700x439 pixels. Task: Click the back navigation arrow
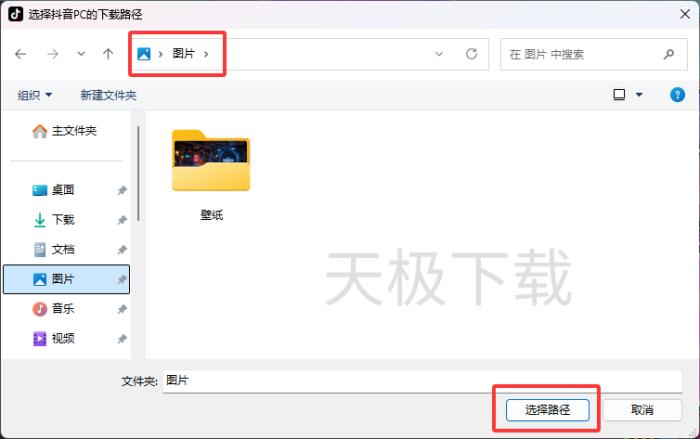20,54
